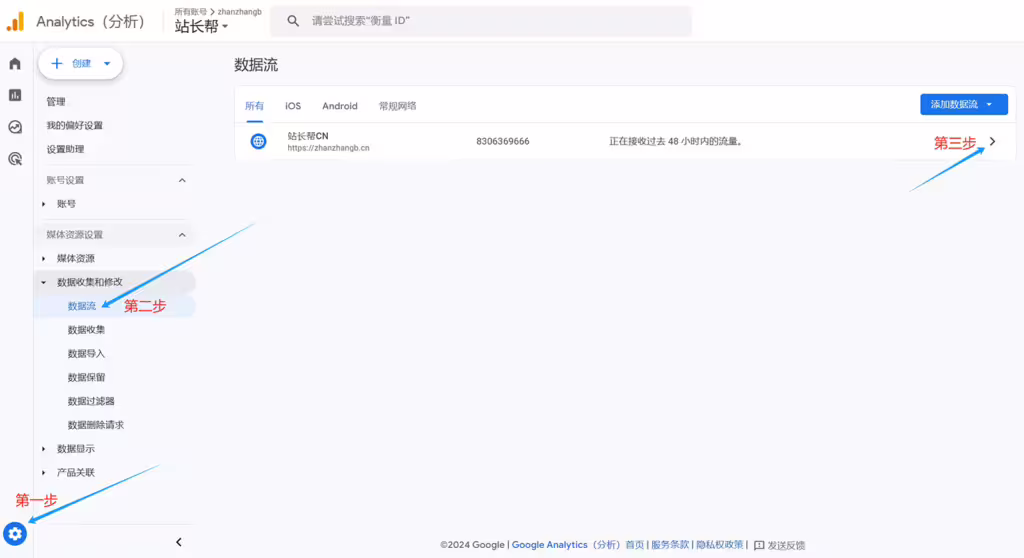Collapse the sidebar with the left chevron
The width and height of the screenshot is (1024, 558).
[x=179, y=542]
